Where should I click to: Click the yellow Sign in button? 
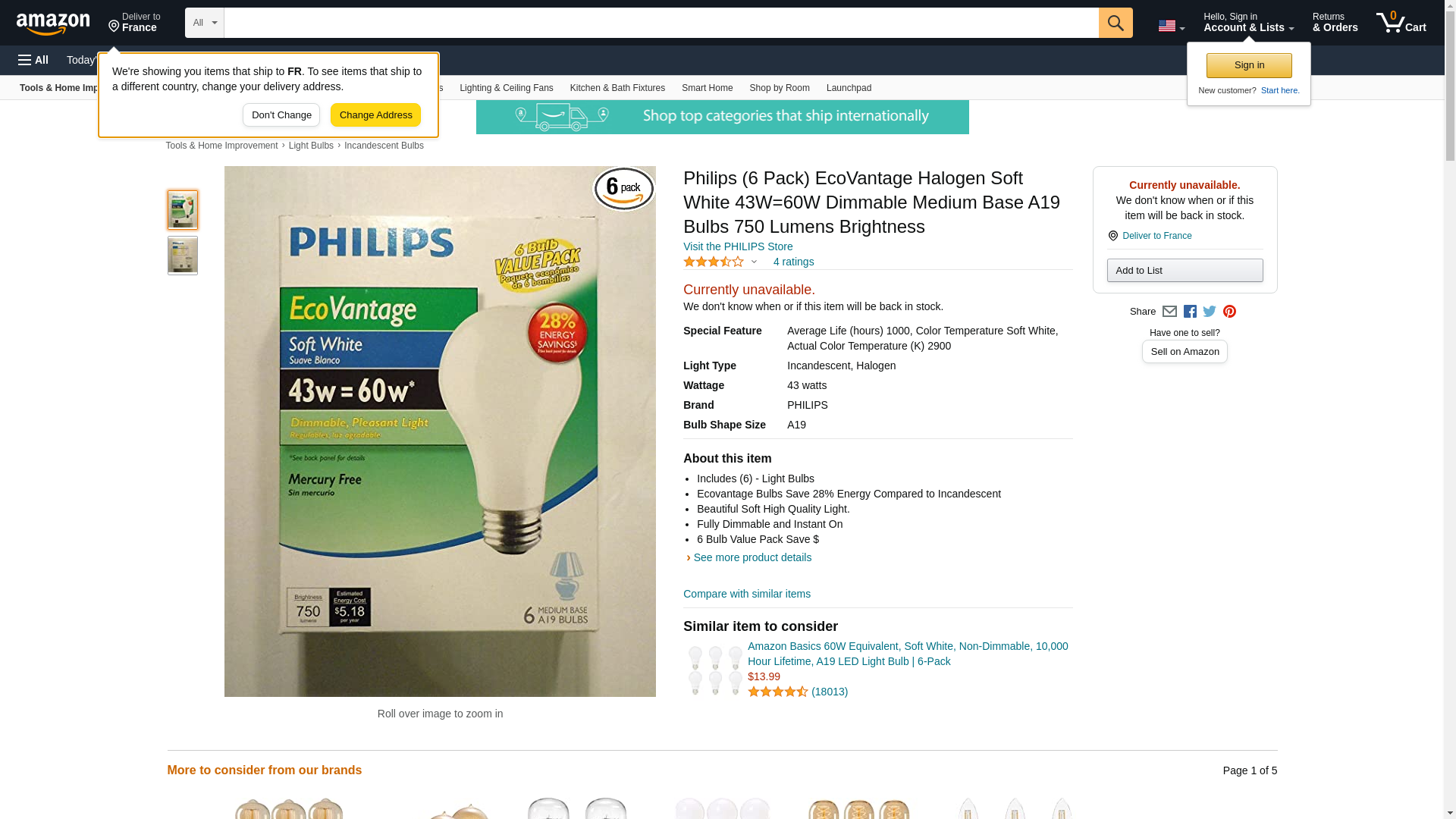coord(1249,65)
